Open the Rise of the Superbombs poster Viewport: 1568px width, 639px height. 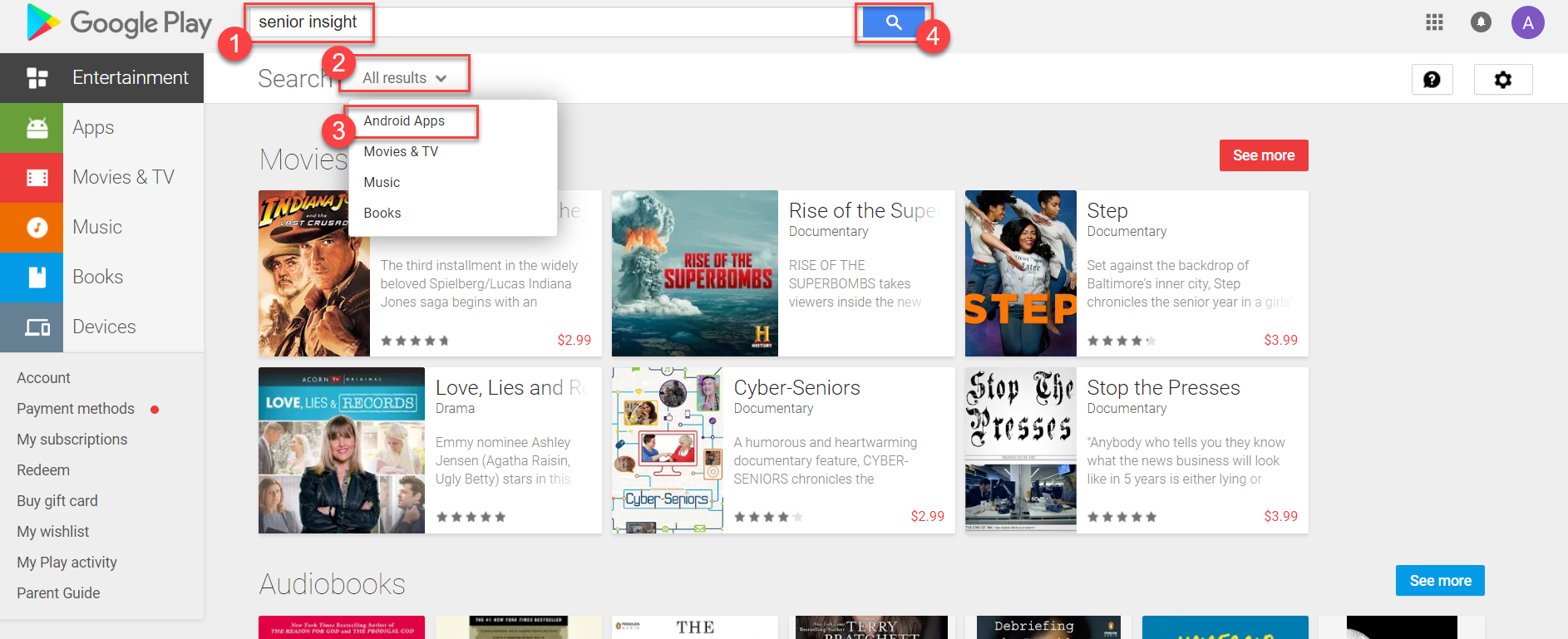tap(695, 273)
